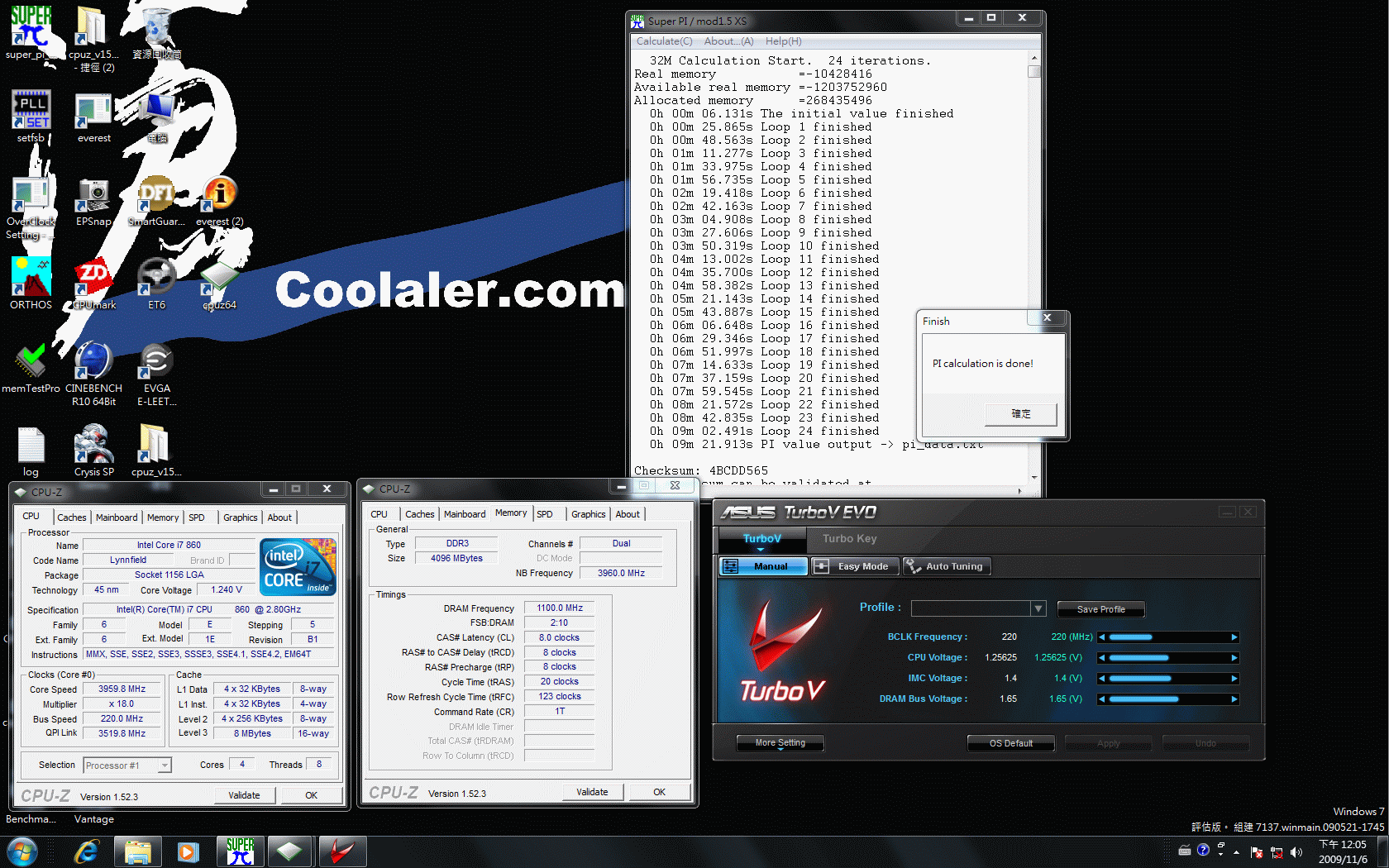
Task: Click Save Profile in TurboV
Action: point(1100,609)
